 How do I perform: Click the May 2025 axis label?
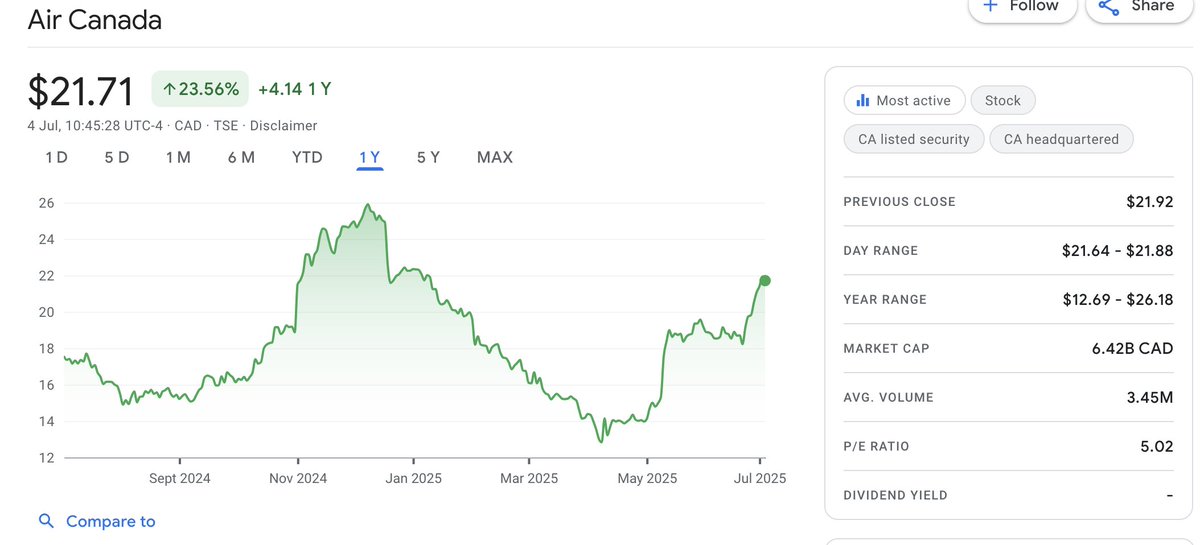[x=647, y=478]
